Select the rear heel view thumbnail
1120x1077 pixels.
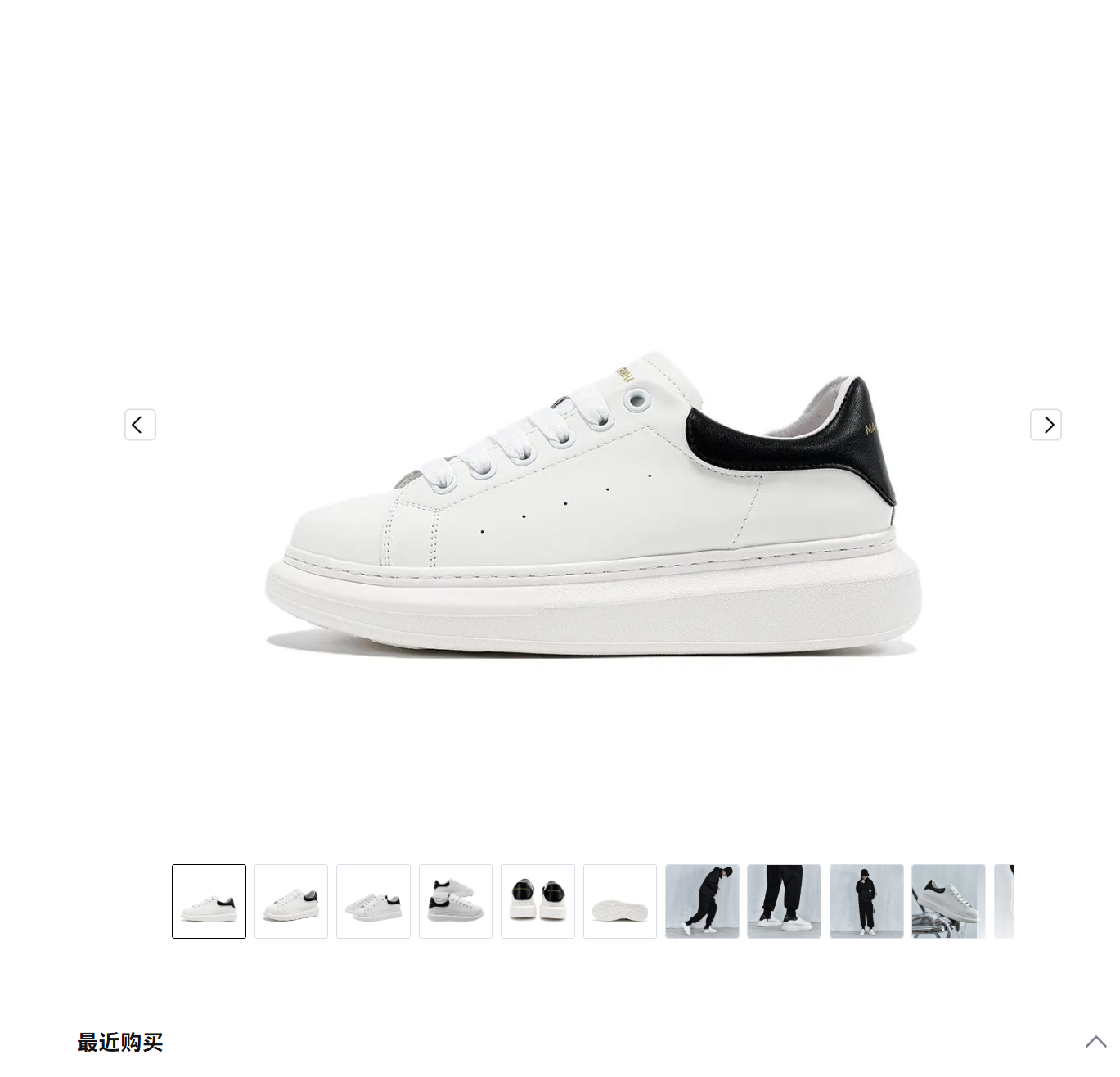pos(538,901)
